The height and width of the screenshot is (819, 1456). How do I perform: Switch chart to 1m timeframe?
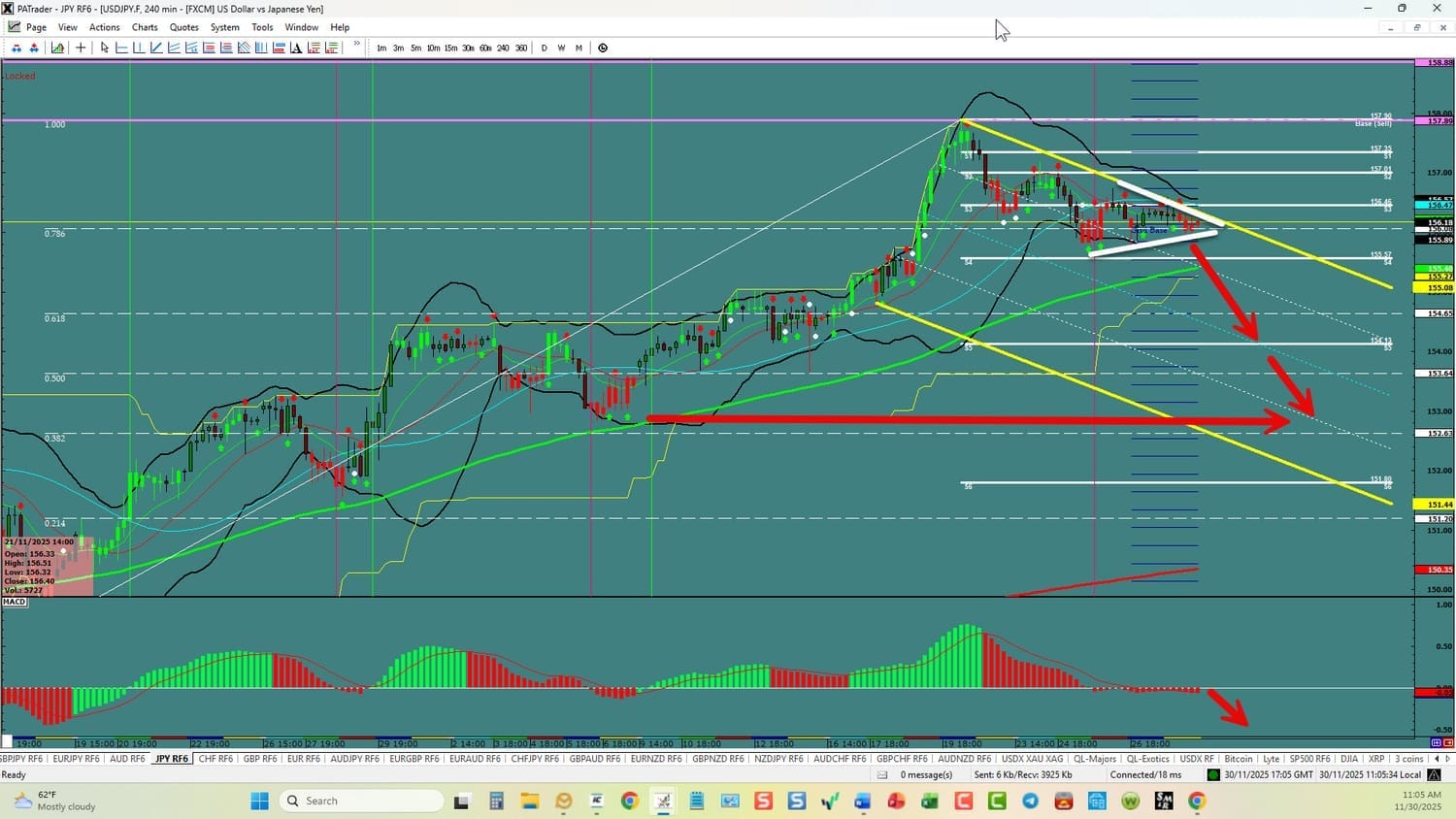click(x=381, y=48)
